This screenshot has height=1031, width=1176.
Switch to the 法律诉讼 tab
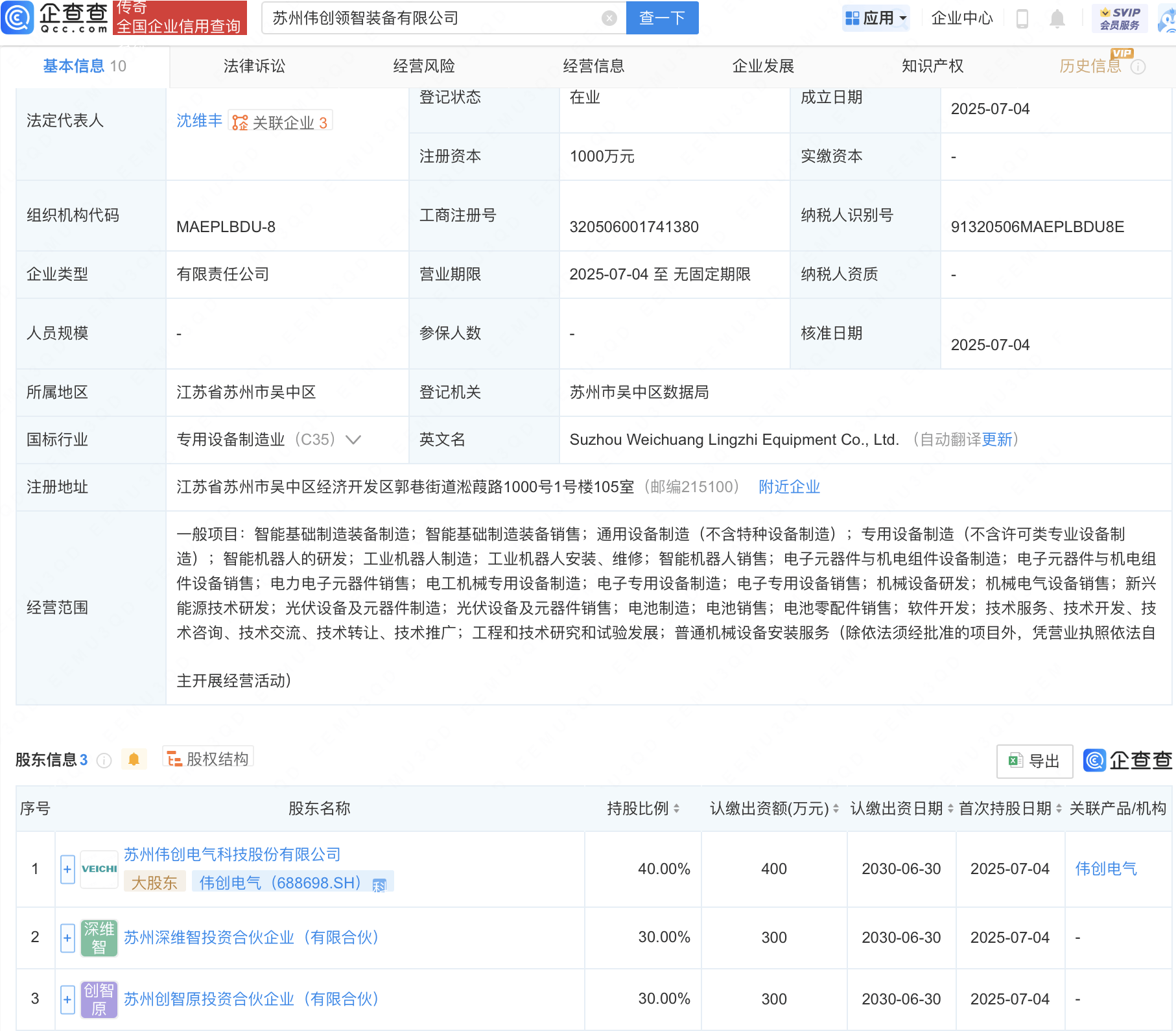click(x=254, y=66)
